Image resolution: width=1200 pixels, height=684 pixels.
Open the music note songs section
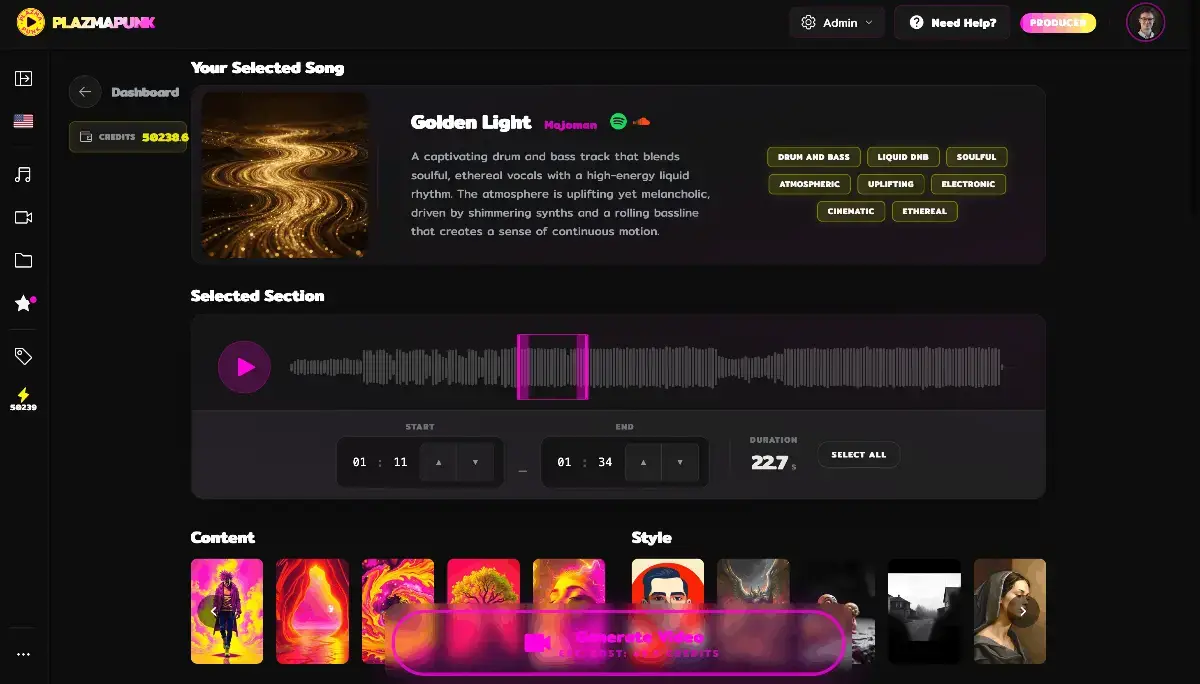(x=23, y=174)
